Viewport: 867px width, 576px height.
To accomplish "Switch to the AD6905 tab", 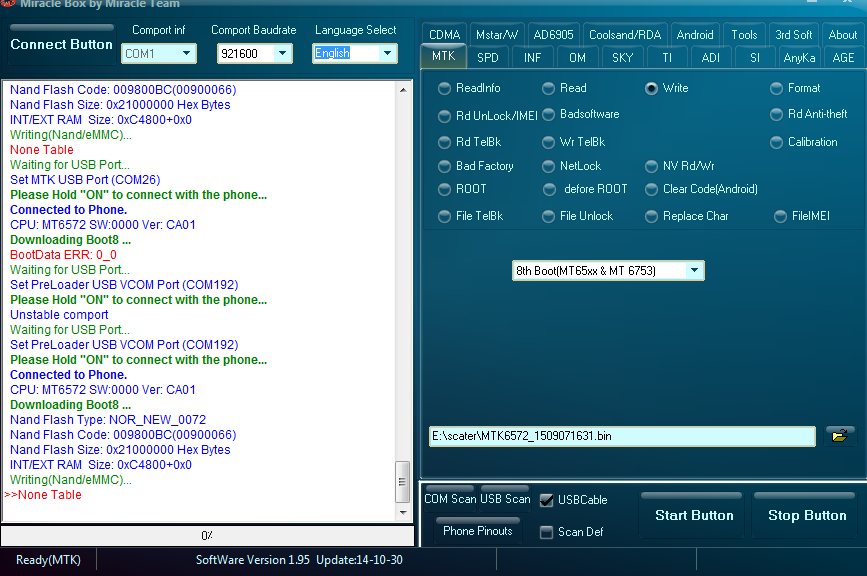I will click(x=553, y=35).
